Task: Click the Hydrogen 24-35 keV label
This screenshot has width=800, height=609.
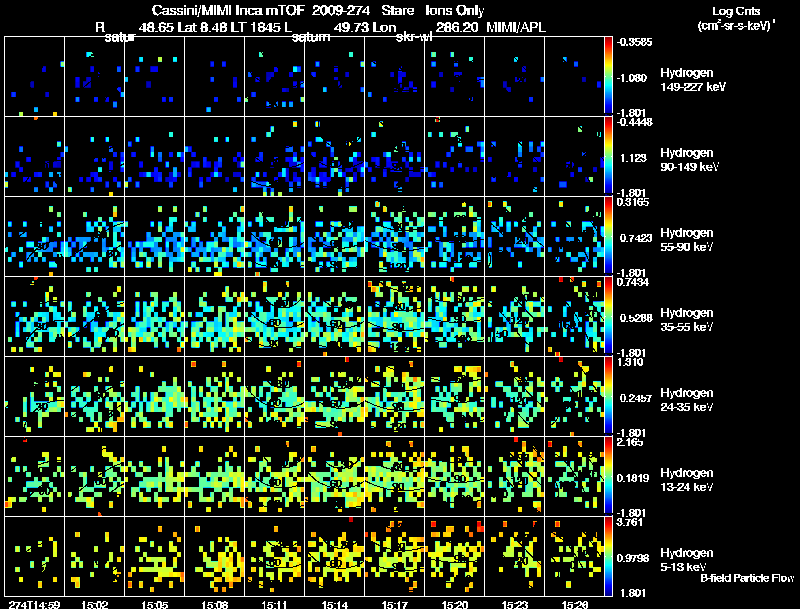Action: [687, 400]
